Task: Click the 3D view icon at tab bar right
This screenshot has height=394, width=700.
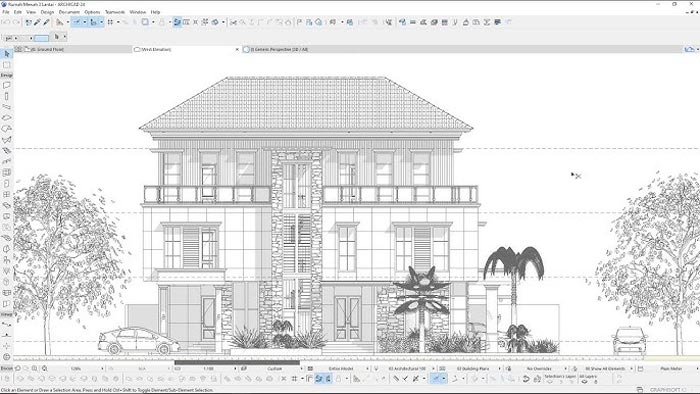Action: (689, 49)
